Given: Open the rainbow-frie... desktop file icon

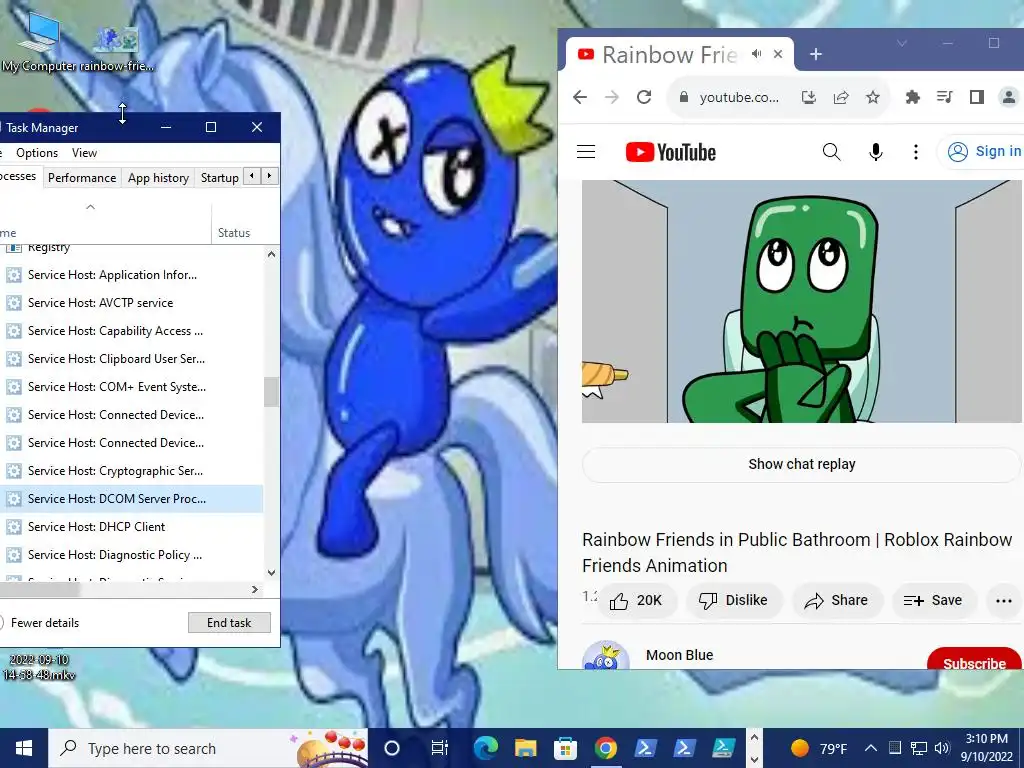Looking at the screenshot, I should [116, 48].
